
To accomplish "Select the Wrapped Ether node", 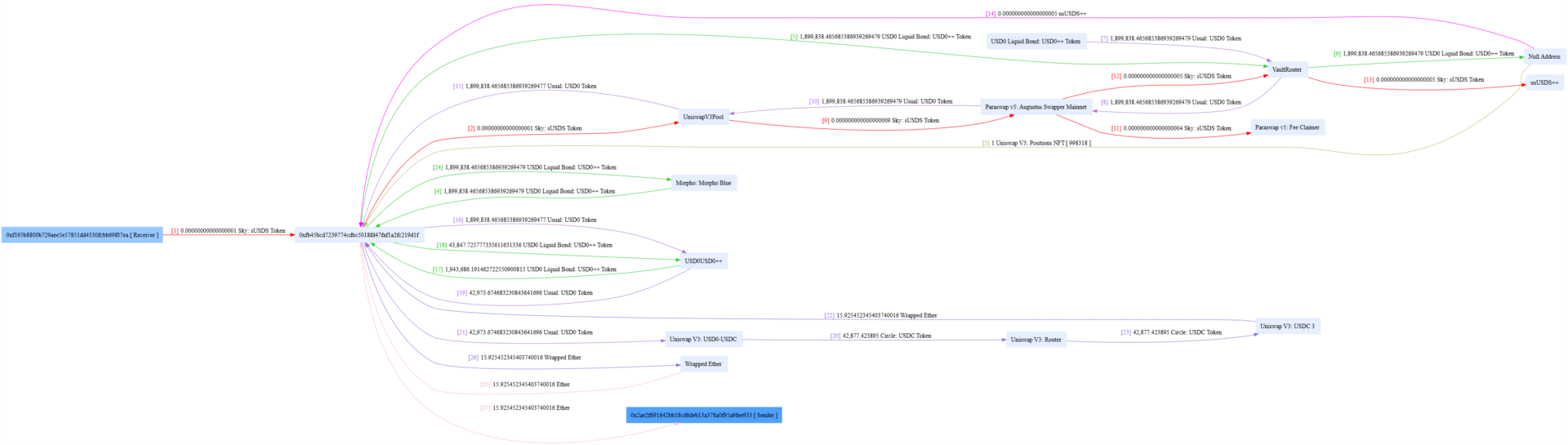I will (x=703, y=364).
